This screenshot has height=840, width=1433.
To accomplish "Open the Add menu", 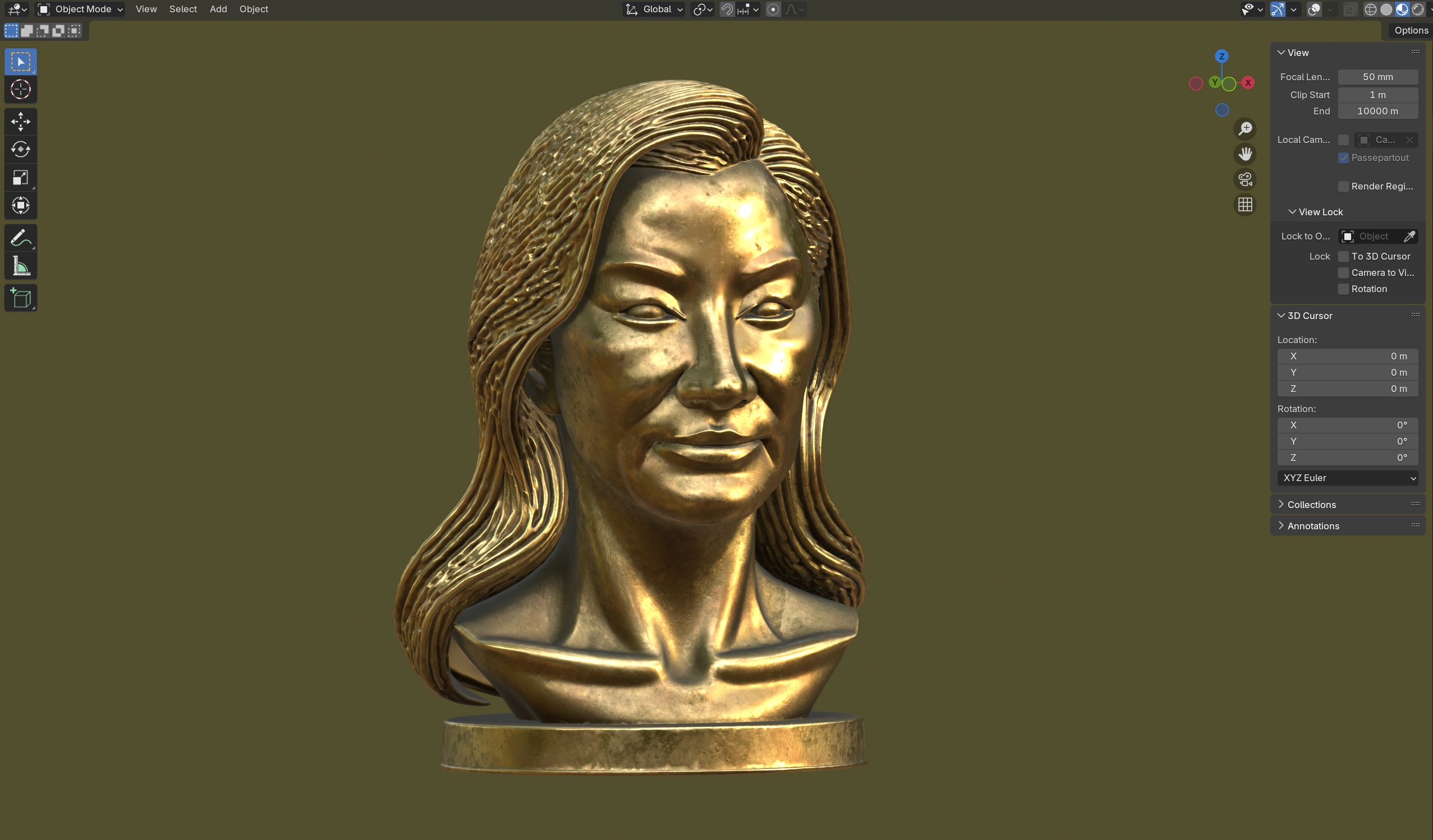I will pyautogui.click(x=218, y=9).
